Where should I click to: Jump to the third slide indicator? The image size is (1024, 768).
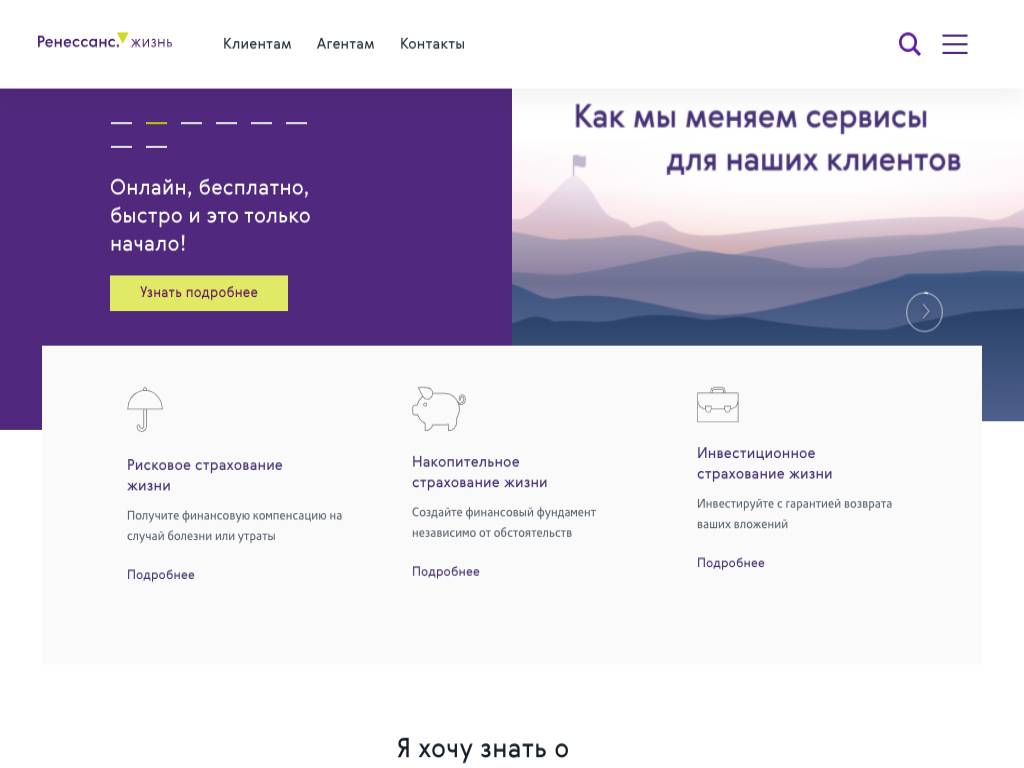pos(191,123)
